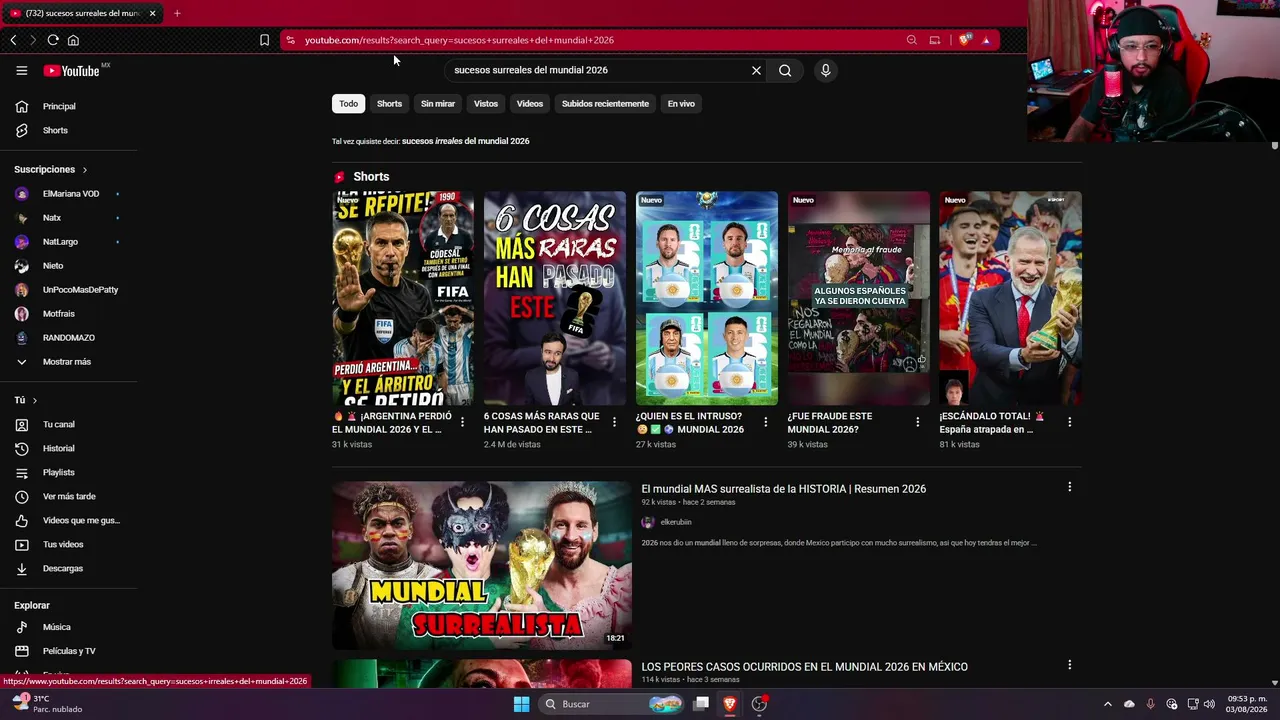1280x720 pixels.
Task: Show hidden system tray icons
Action: 1107,704
